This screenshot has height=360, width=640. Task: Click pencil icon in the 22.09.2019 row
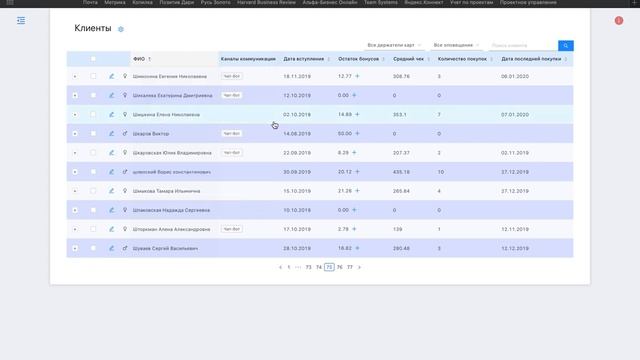pos(111,153)
